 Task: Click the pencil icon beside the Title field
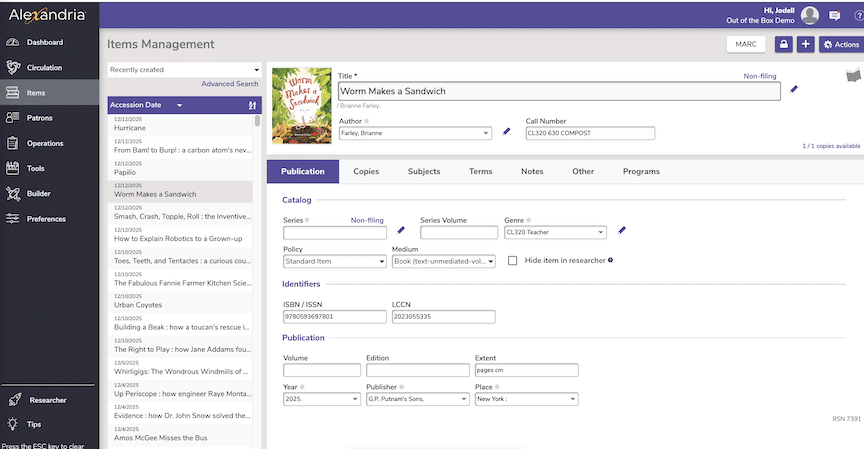coord(794,89)
